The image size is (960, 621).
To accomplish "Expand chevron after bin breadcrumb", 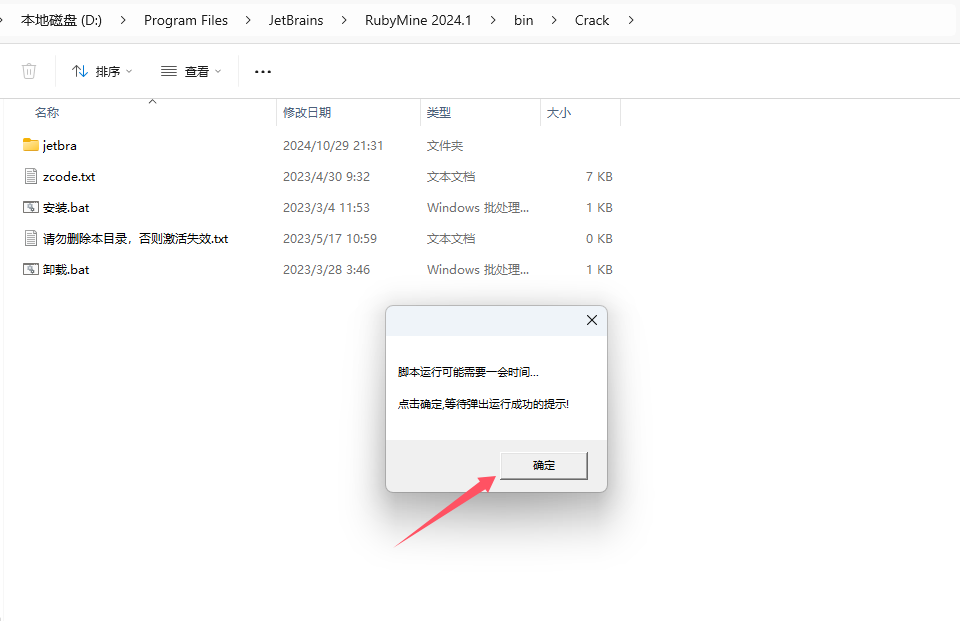I will pyautogui.click(x=554, y=20).
